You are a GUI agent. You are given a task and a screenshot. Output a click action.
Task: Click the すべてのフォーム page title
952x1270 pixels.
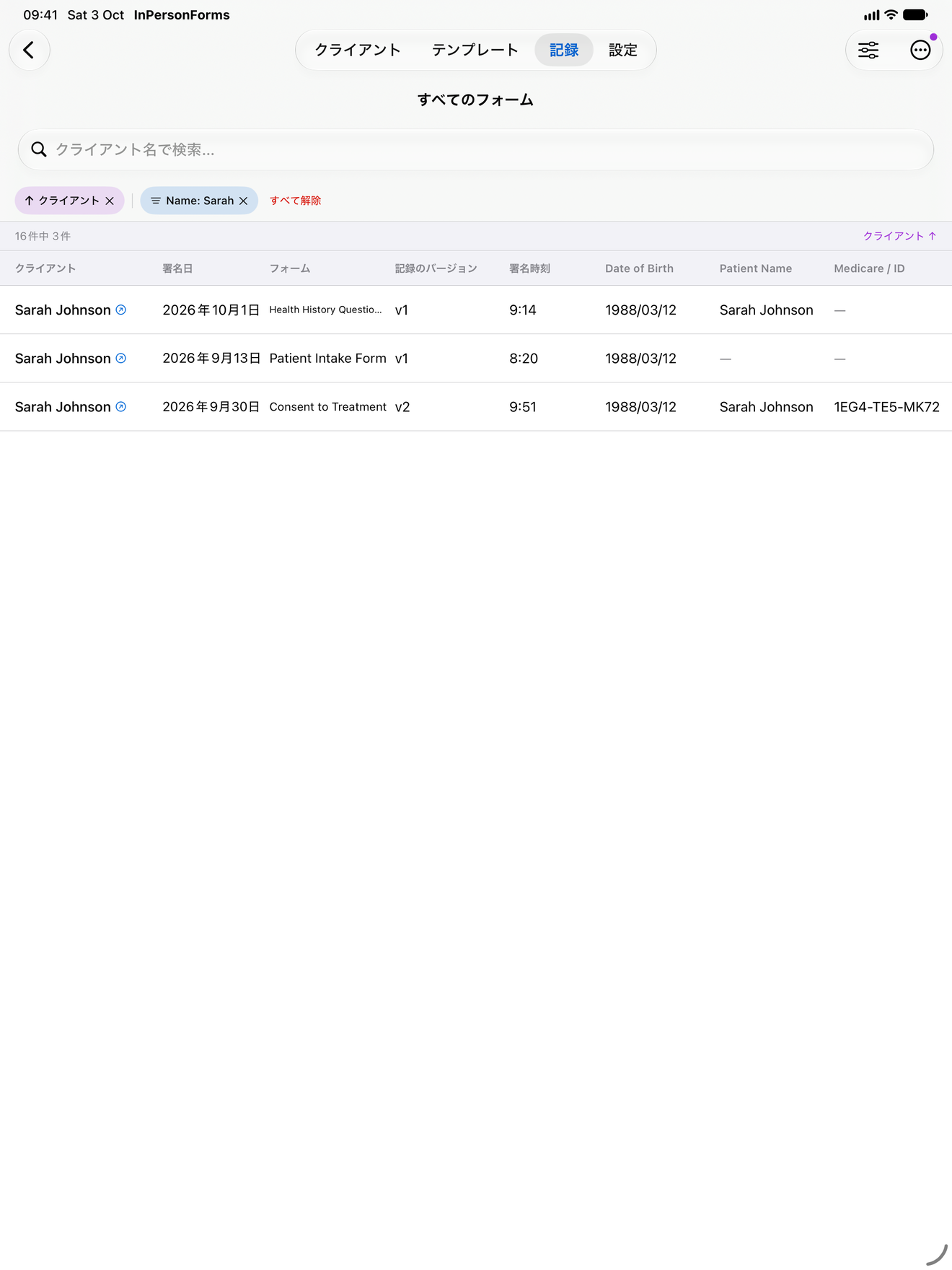pyautogui.click(x=476, y=100)
